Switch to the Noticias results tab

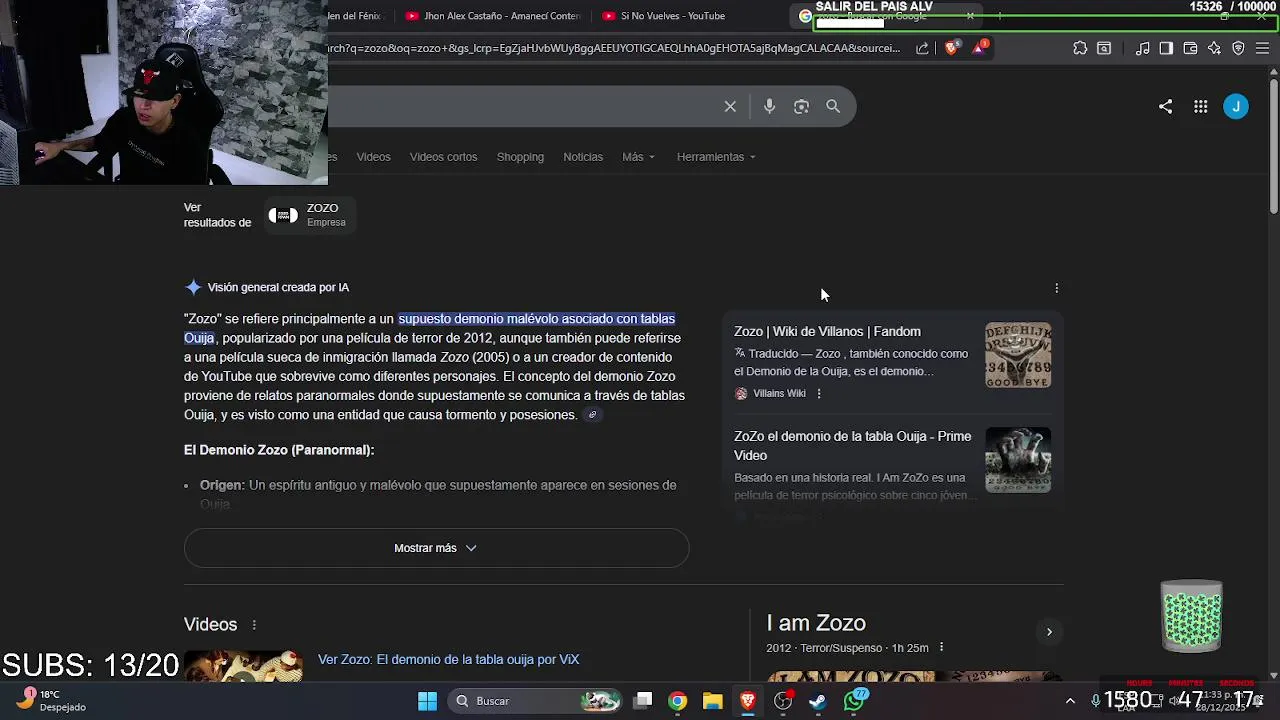[x=583, y=157]
